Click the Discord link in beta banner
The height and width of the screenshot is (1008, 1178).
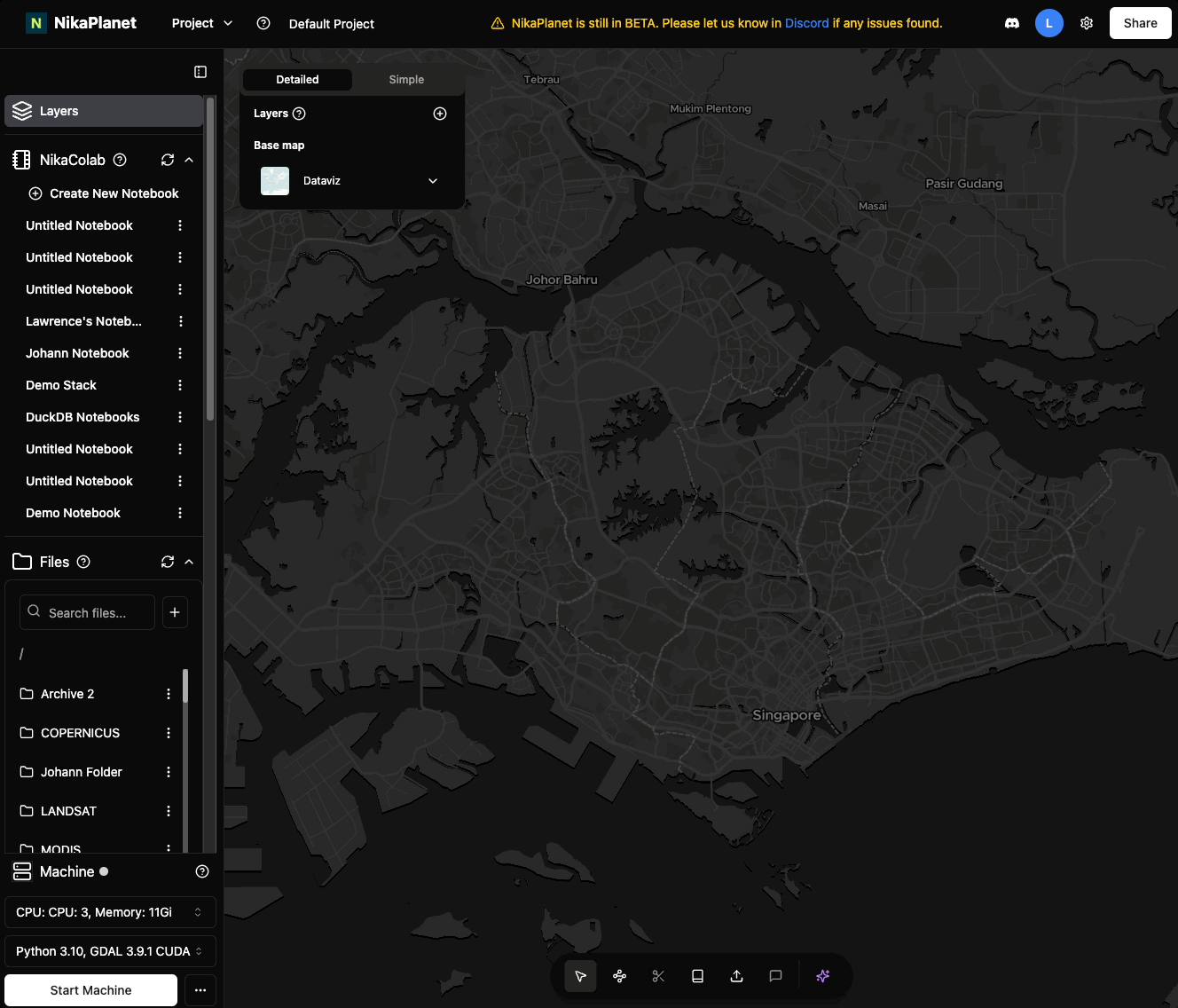click(x=806, y=23)
